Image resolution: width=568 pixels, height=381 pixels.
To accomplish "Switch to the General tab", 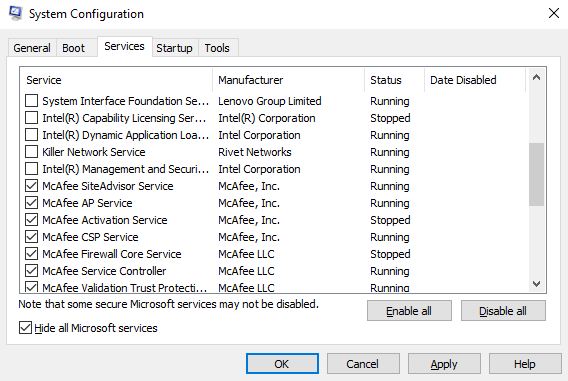I will (32, 48).
